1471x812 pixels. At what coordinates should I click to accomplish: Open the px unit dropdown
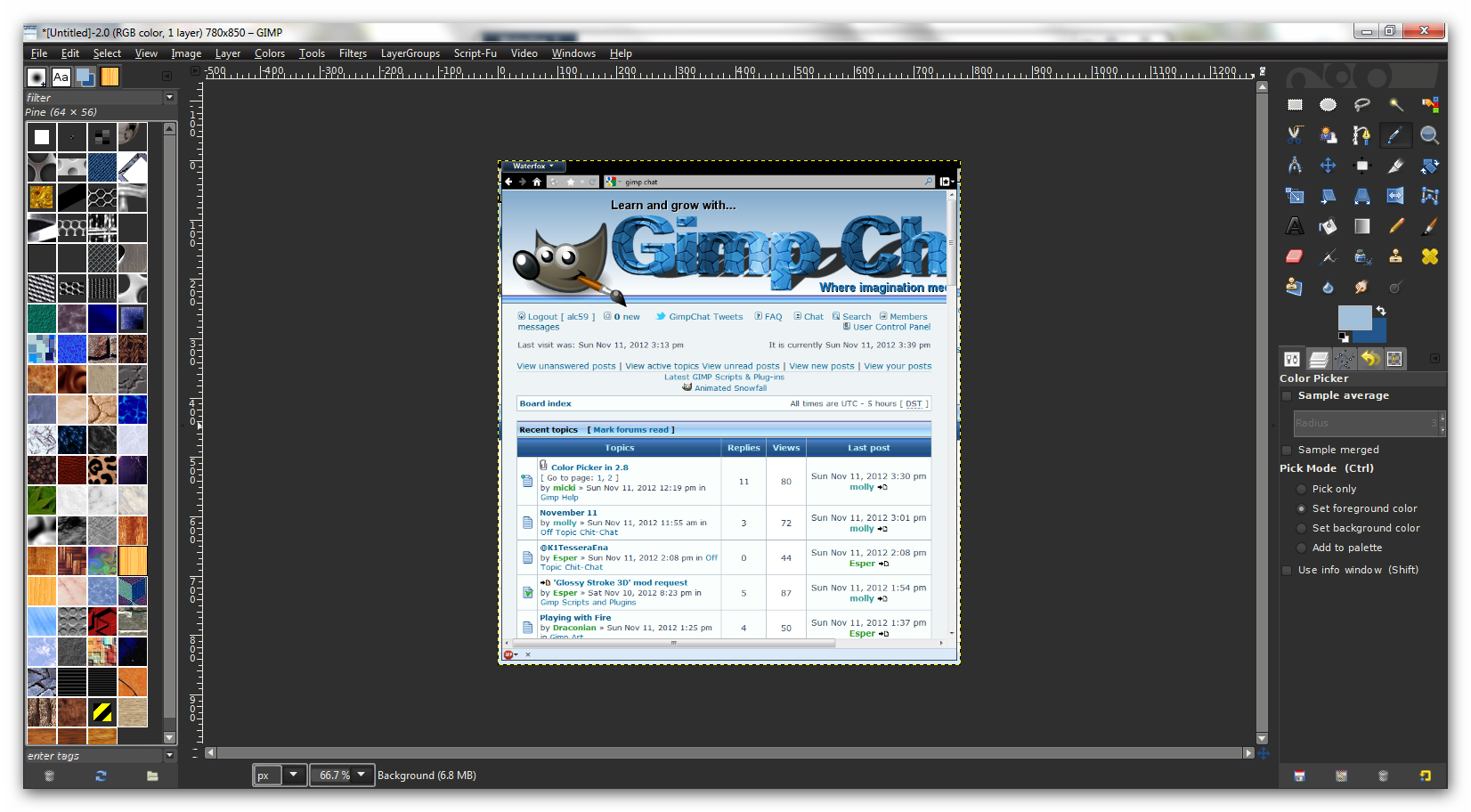(x=293, y=775)
